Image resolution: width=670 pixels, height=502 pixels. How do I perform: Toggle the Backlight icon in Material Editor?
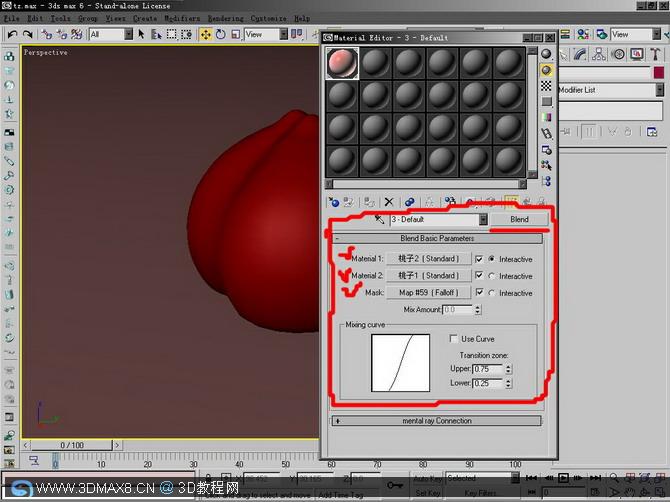click(547, 70)
